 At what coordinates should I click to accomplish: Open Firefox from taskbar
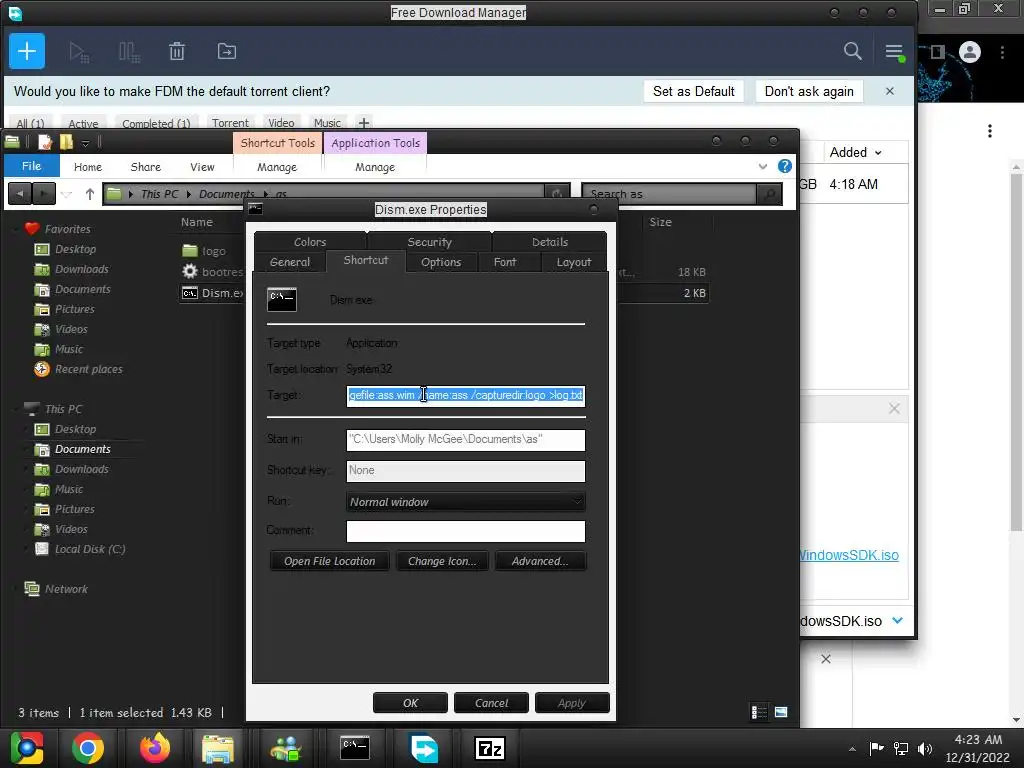[x=155, y=748]
